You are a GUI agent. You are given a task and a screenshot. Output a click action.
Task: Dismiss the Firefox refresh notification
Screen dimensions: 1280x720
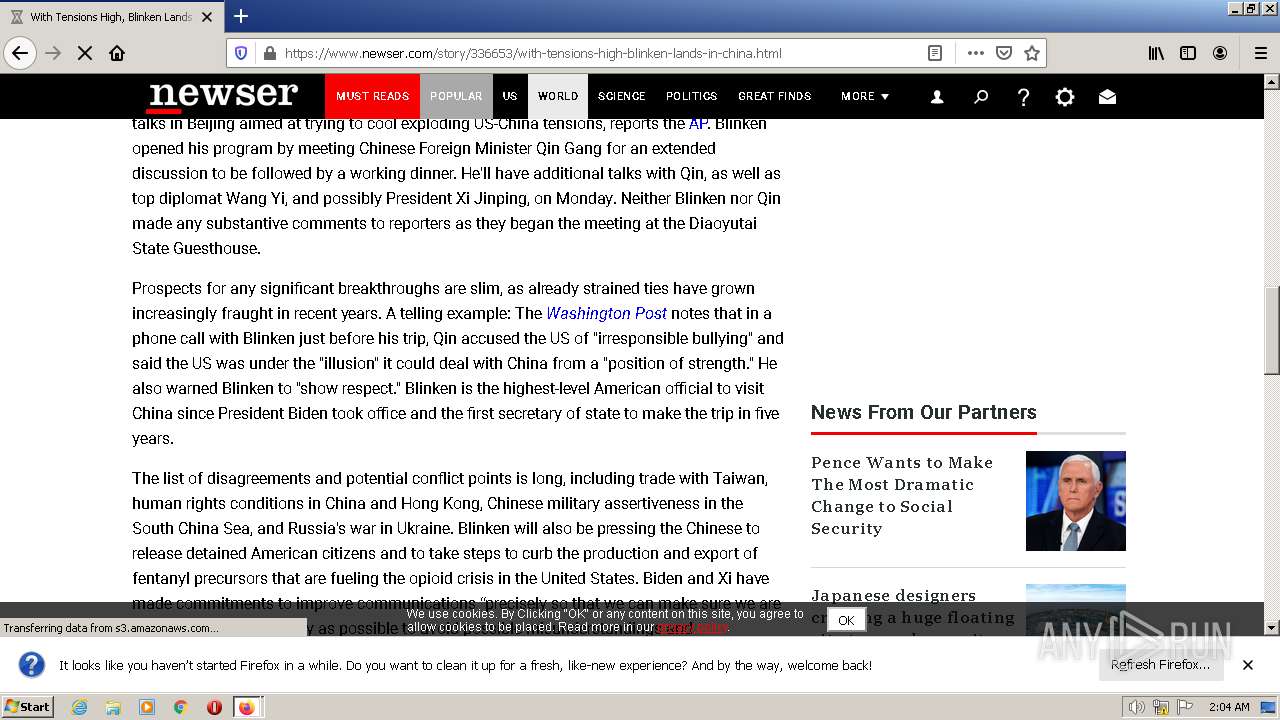pos(1248,664)
